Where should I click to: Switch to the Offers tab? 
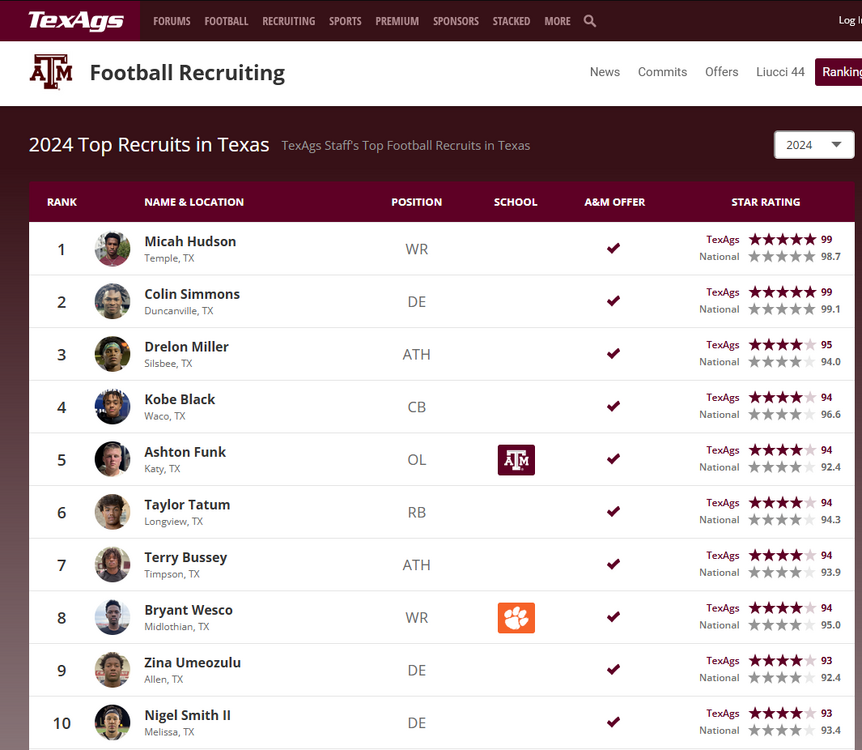pos(721,72)
